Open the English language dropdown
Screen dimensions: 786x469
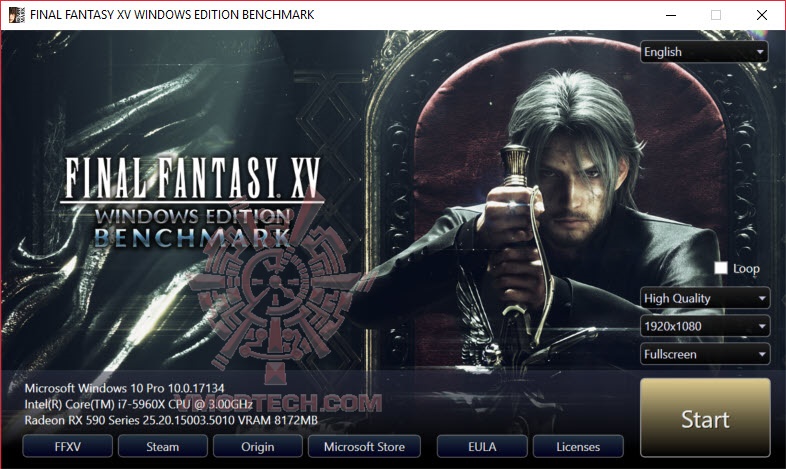pos(704,52)
